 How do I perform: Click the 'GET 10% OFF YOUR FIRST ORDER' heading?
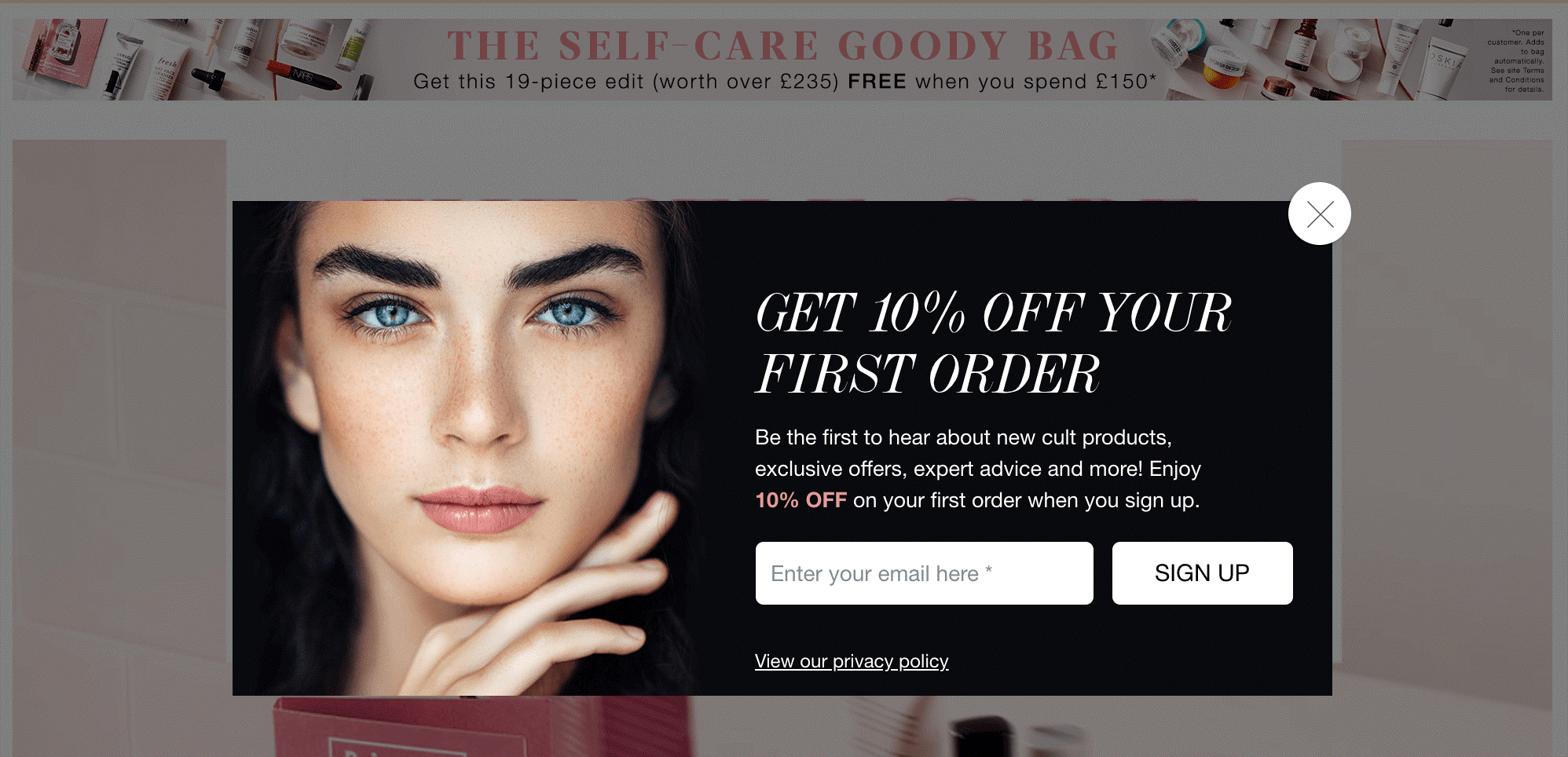[993, 342]
